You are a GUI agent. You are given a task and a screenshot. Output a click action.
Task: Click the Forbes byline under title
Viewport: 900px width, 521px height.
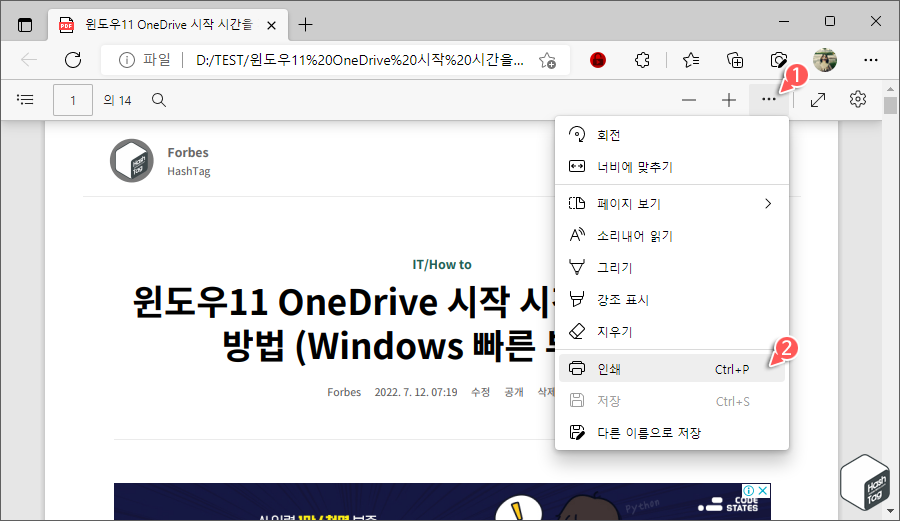[344, 392]
